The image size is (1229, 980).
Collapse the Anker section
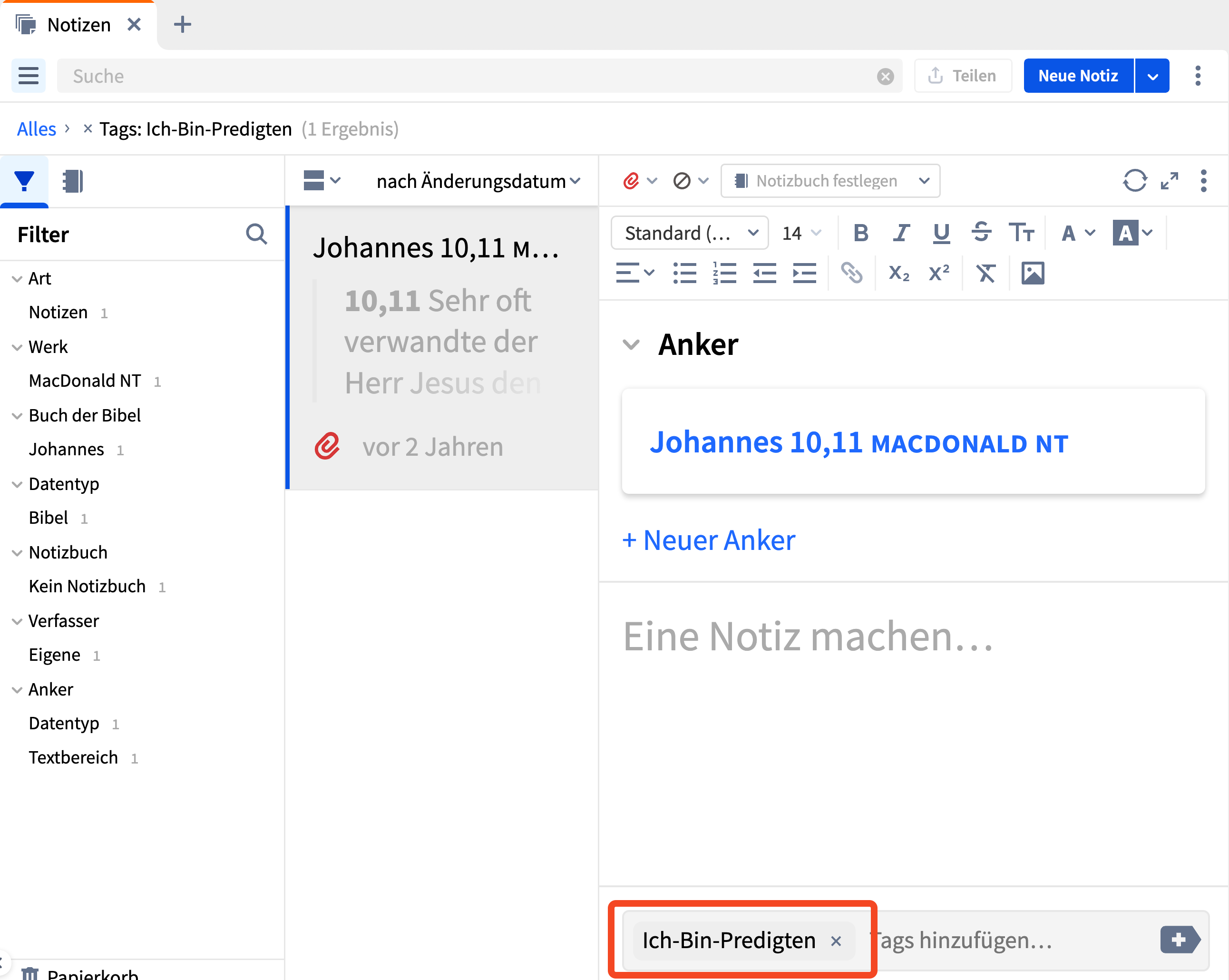pyautogui.click(x=631, y=344)
